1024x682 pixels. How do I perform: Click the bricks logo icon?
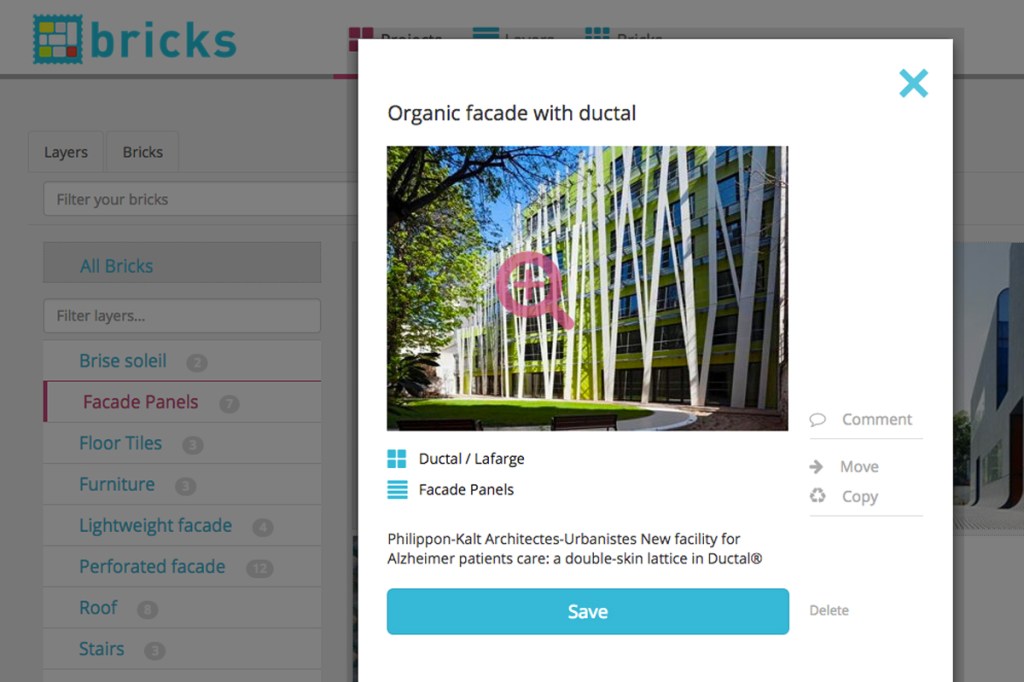57,39
